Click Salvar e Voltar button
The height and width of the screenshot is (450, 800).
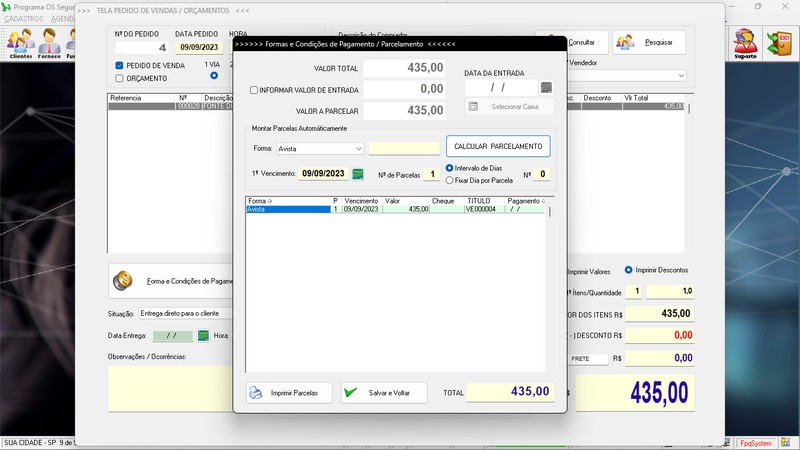pyautogui.click(x=384, y=393)
